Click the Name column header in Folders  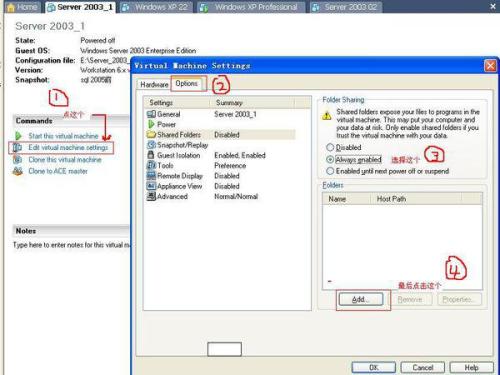click(347, 199)
